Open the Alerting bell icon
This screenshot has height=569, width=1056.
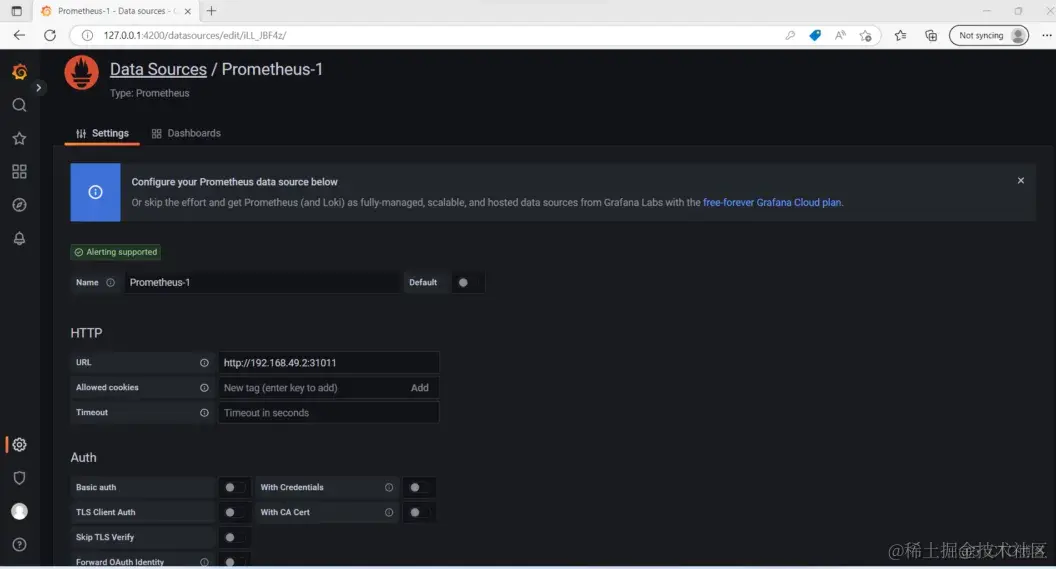coord(20,238)
